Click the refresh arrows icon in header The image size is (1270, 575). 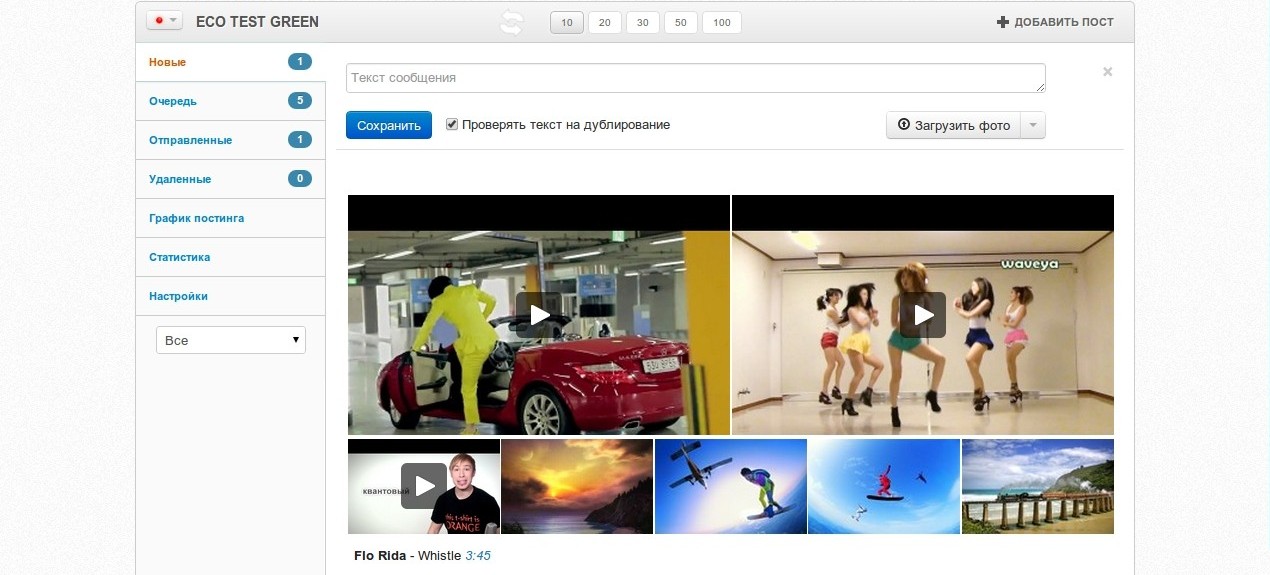pyautogui.click(x=511, y=23)
